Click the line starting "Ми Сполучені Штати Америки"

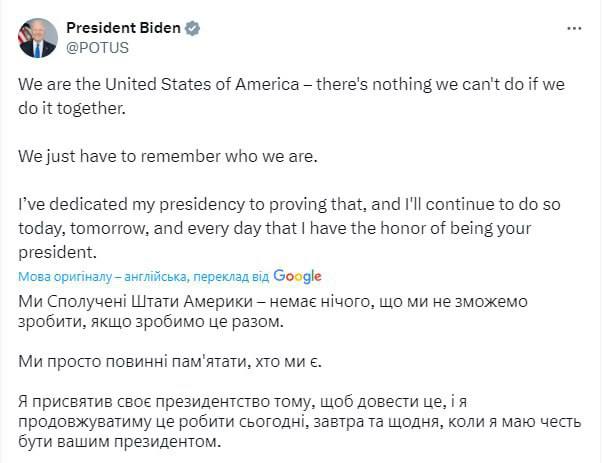pyautogui.click(x=150, y=302)
